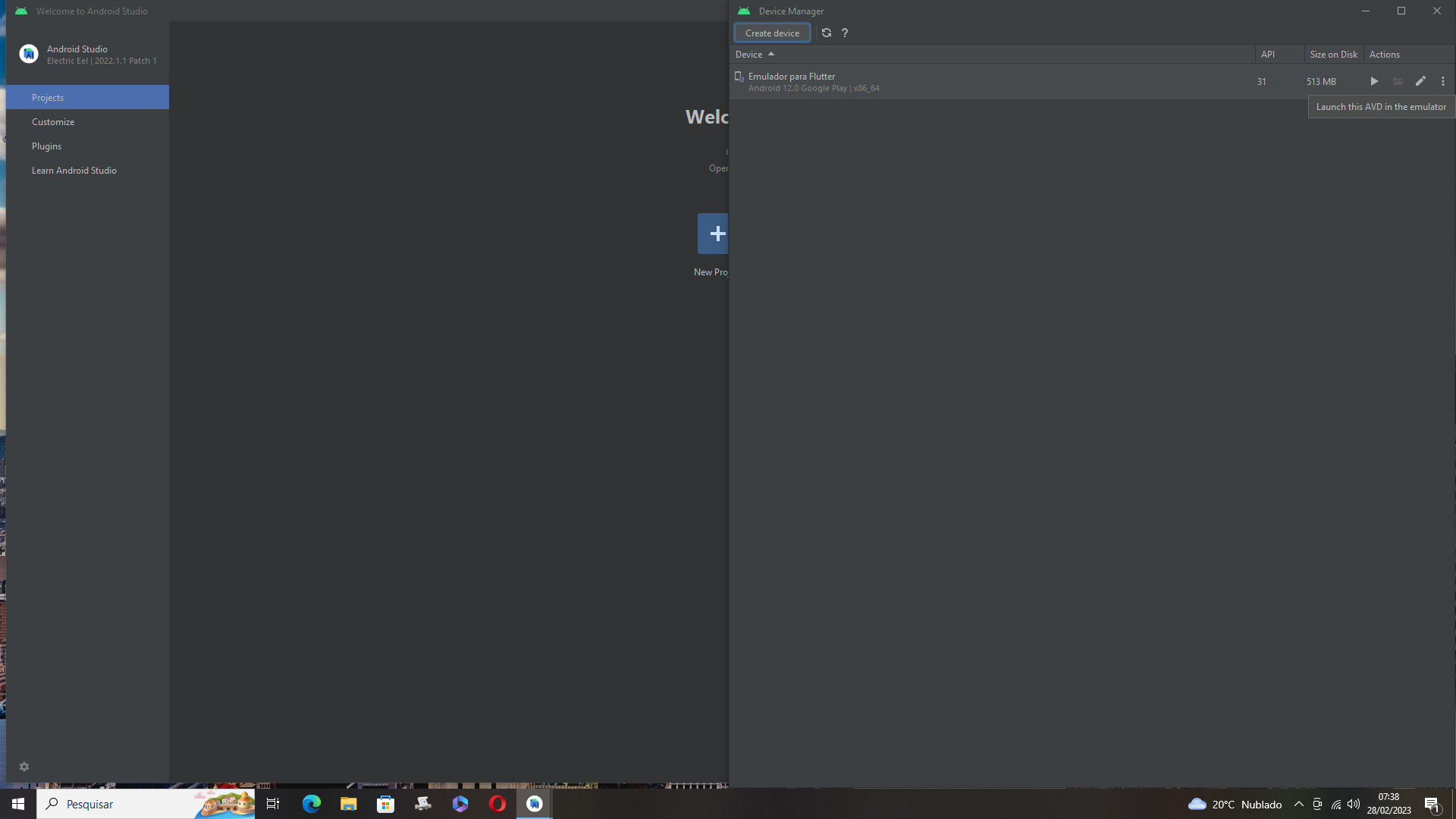The height and width of the screenshot is (819, 1456).
Task: Refresh the device list in Device Manager
Action: coord(827,33)
